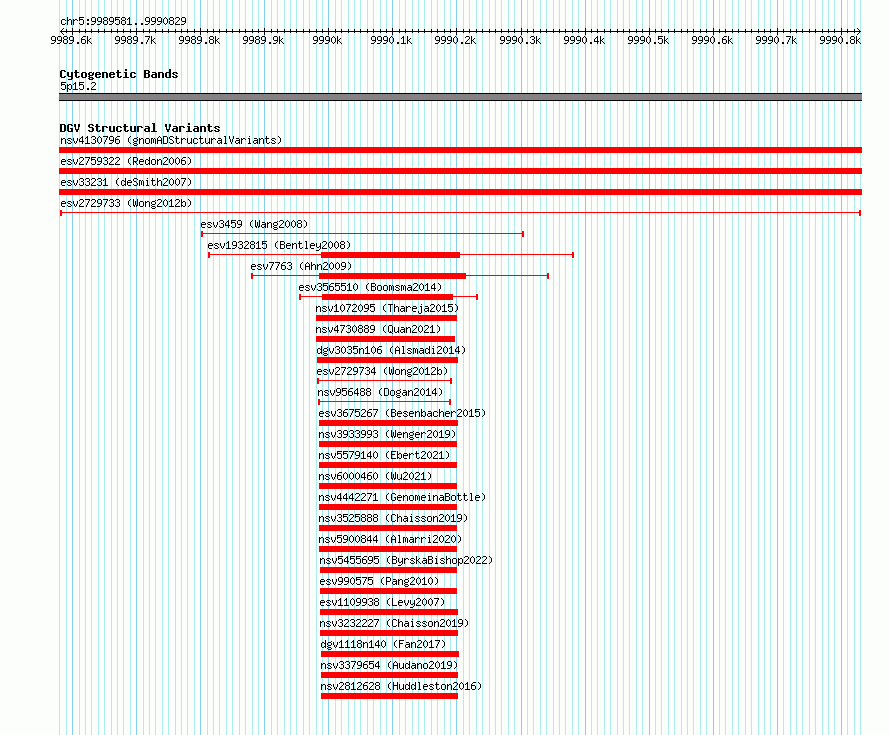
Task: Select nsv5579140 (Ebert2021) label
Action: [x=384, y=455]
